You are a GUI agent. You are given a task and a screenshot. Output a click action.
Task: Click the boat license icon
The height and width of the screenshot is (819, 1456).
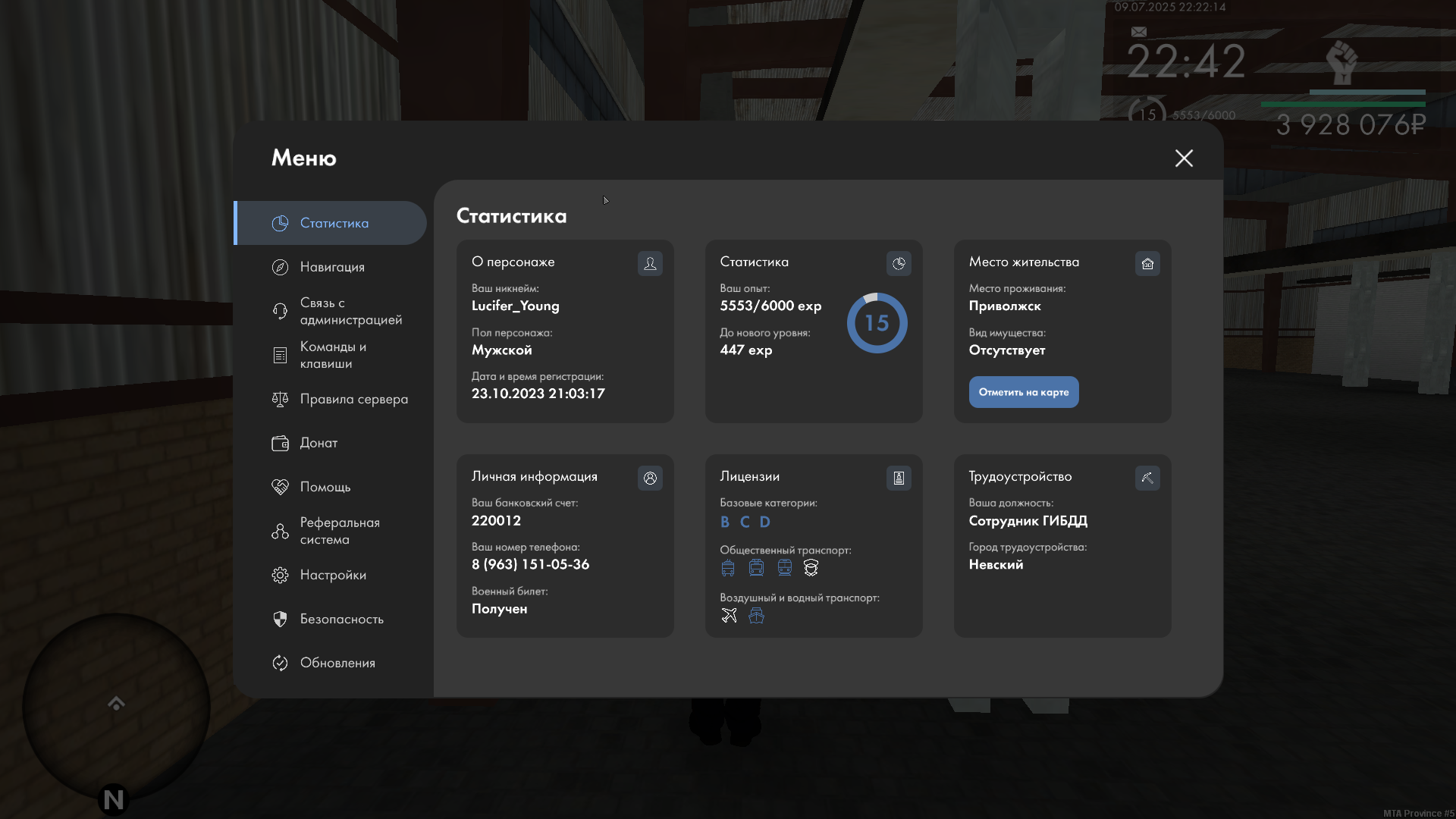tap(756, 615)
